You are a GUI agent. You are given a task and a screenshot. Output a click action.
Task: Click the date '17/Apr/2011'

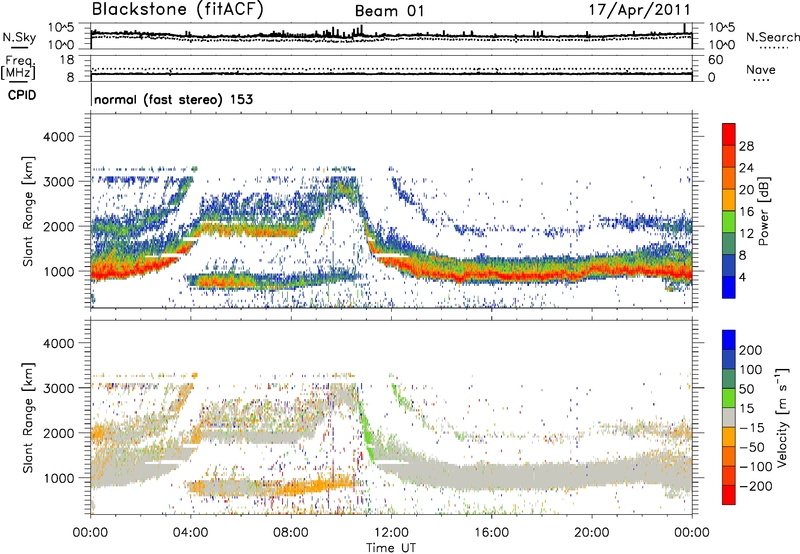coord(640,10)
